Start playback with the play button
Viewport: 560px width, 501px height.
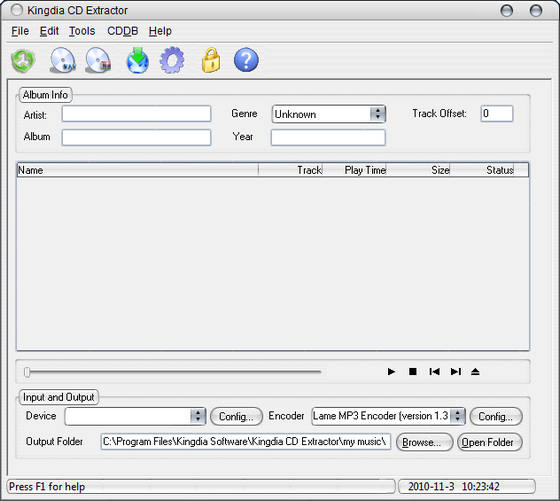[391, 372]
